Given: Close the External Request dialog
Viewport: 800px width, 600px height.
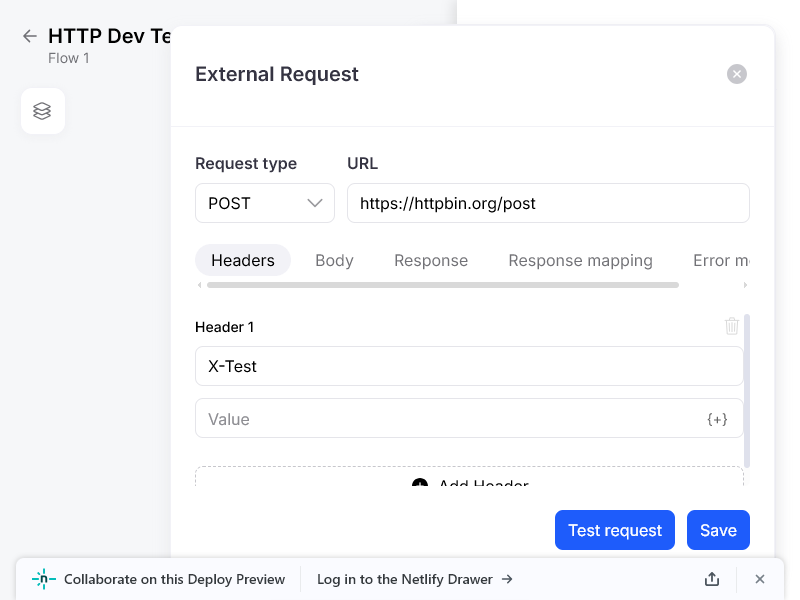Looking at the screenshot, I should pos(736,73).
